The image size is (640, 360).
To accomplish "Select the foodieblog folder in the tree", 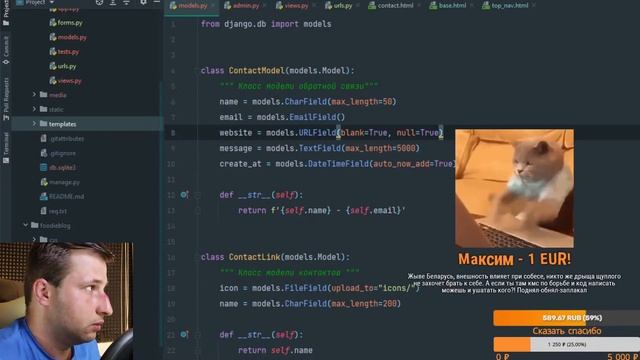I will tap(51, 225).
